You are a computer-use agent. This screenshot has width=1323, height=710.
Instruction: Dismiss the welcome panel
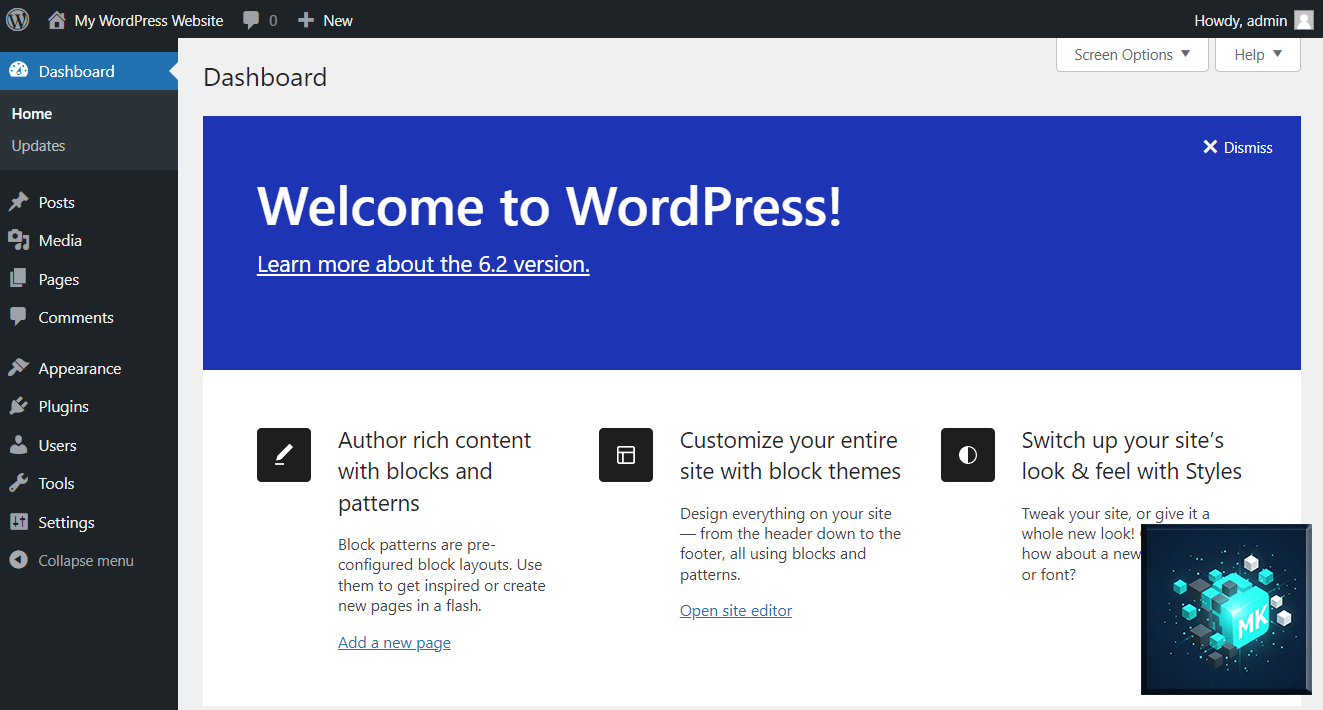click(x=1238, y=147)
